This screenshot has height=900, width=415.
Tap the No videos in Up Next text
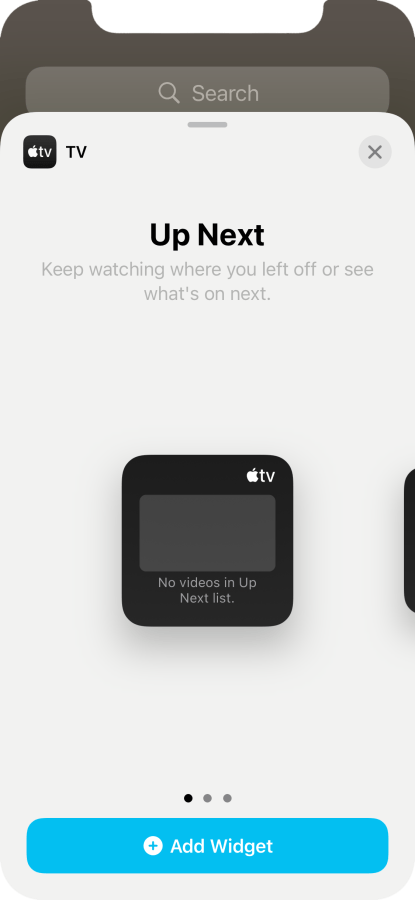[x=207, y=590]
